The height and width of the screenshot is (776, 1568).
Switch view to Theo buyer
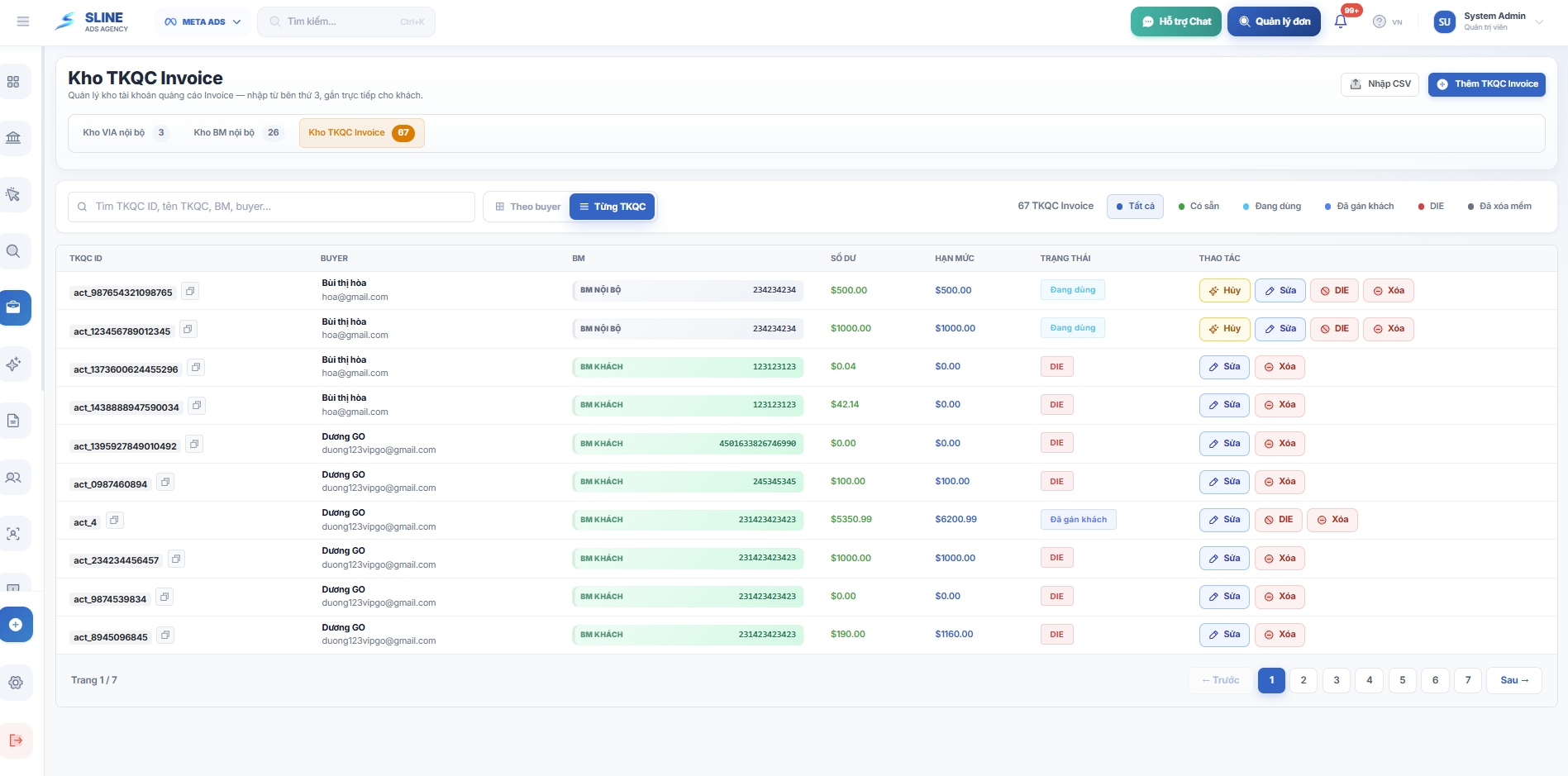click(x=527, y=207)
